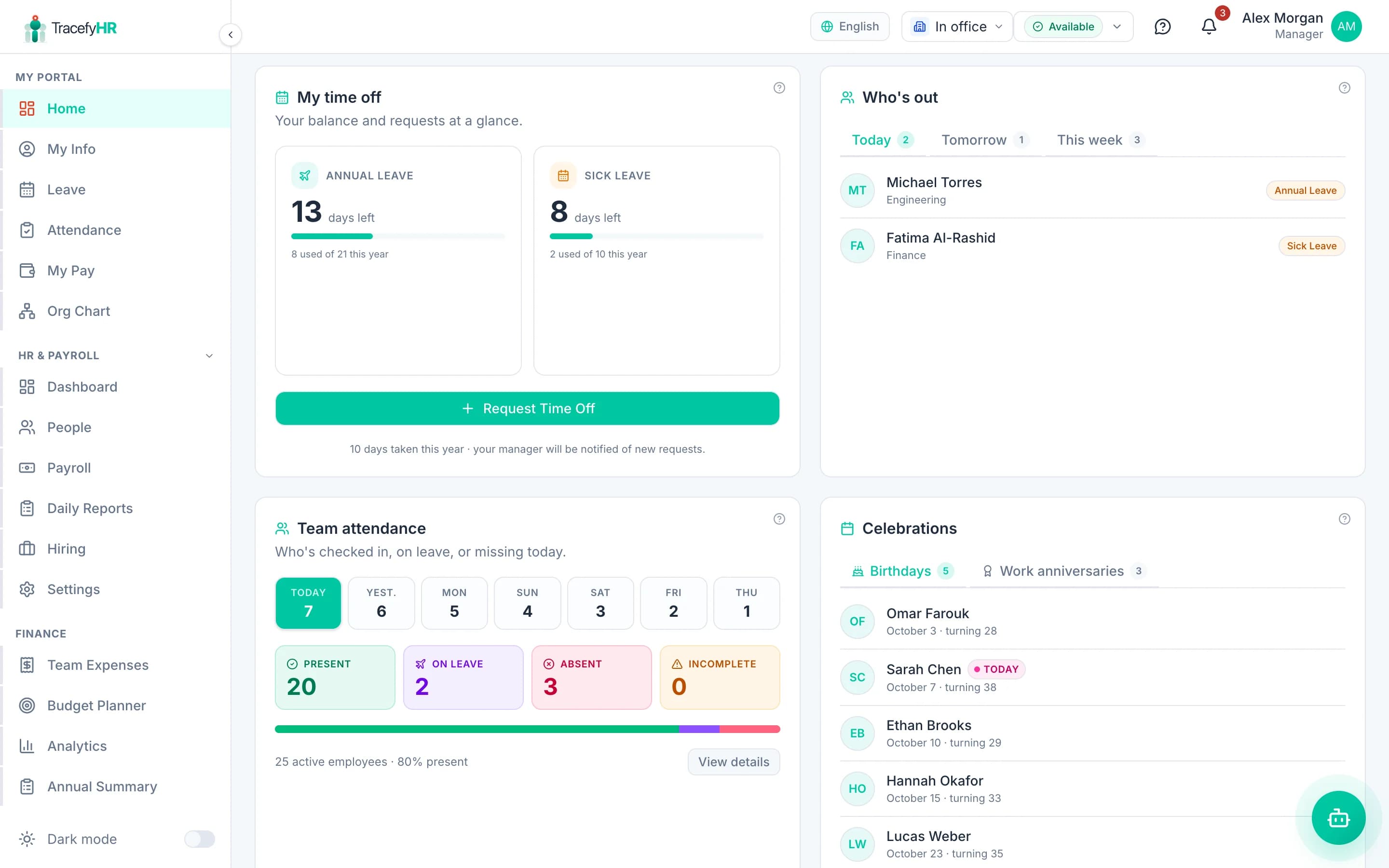Open the Org Chart page
1389x868 pixels.
(116, 311)
